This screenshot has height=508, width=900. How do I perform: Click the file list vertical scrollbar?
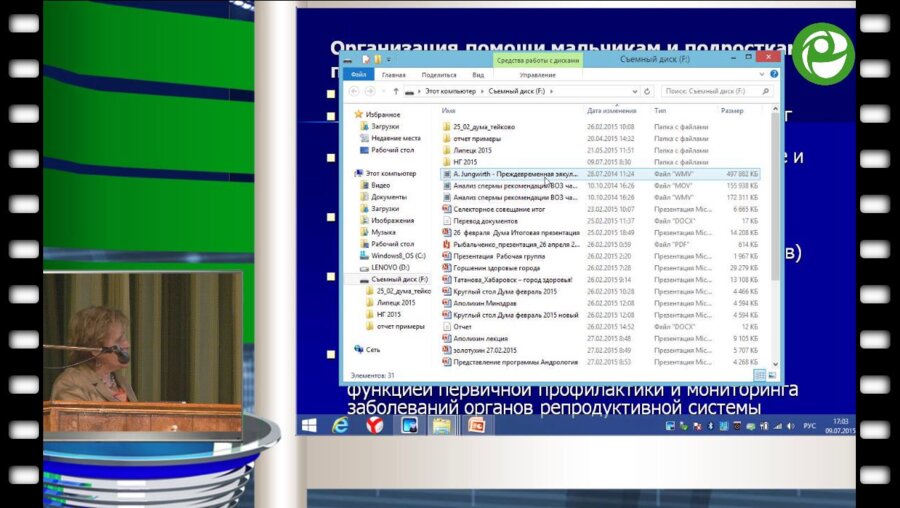coord(775,195)
